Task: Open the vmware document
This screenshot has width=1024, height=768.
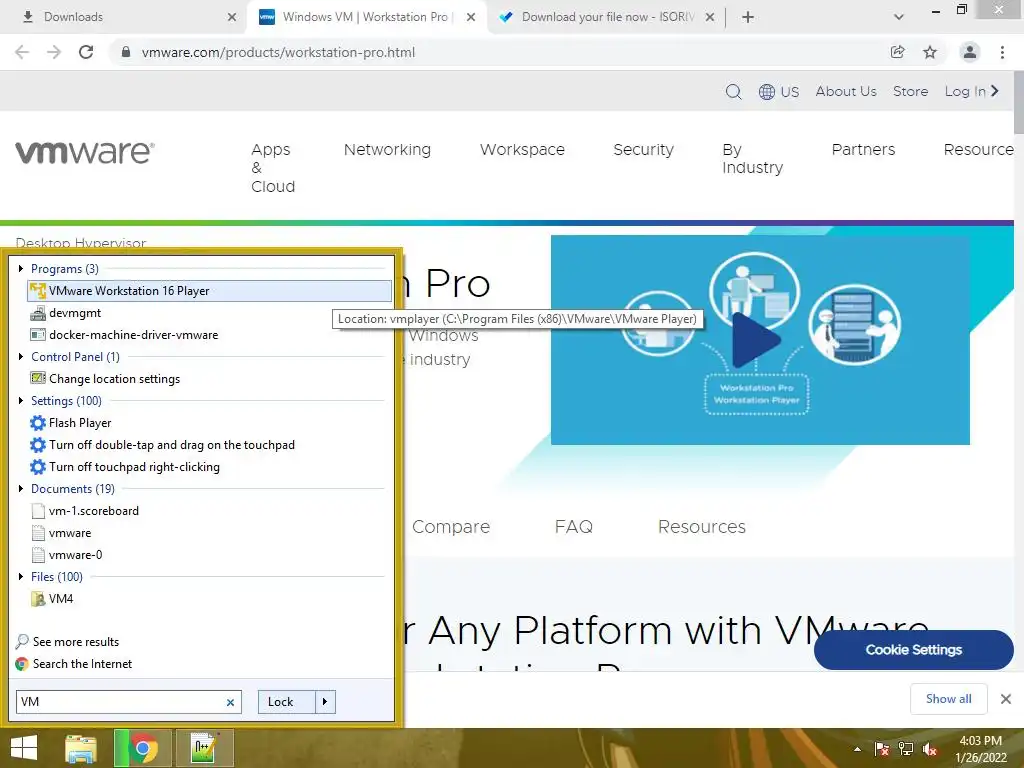Action: click(x=70, y=533)
